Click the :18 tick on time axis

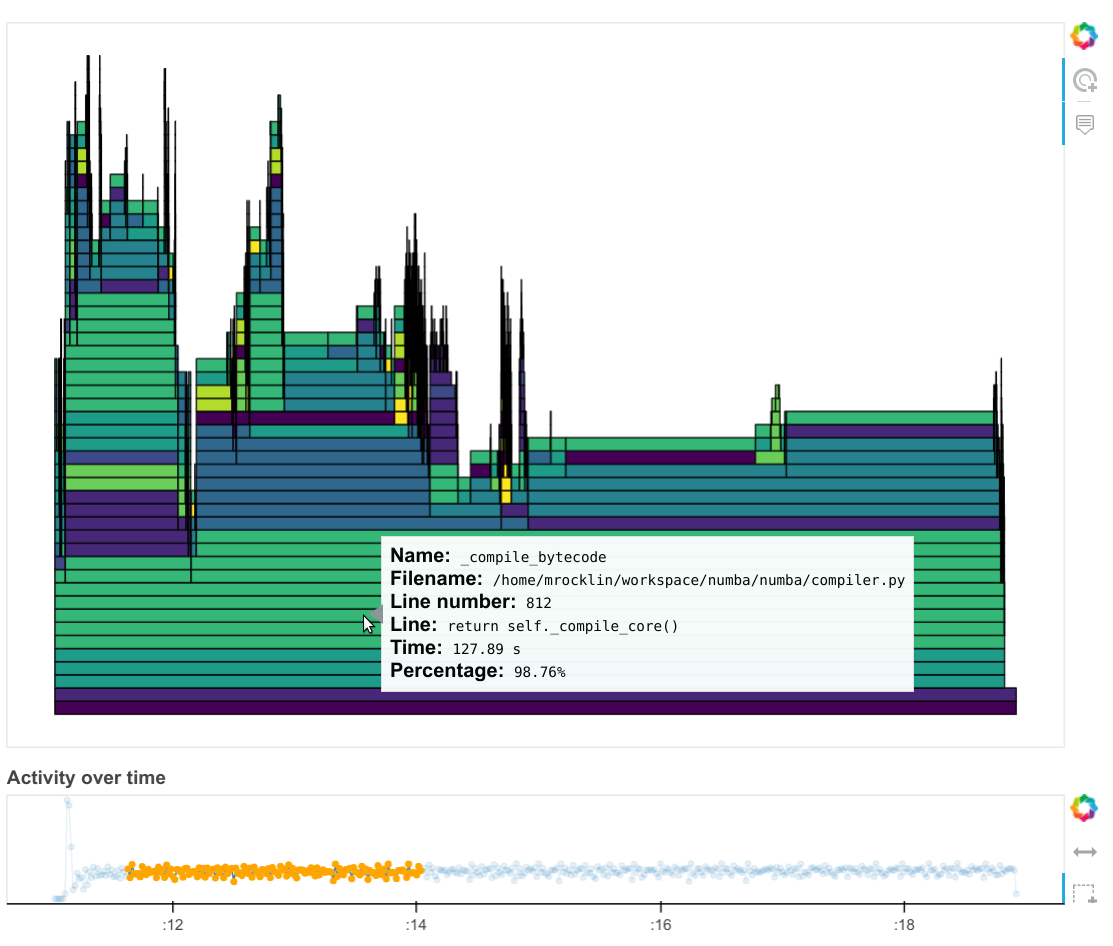pos(903,923)
